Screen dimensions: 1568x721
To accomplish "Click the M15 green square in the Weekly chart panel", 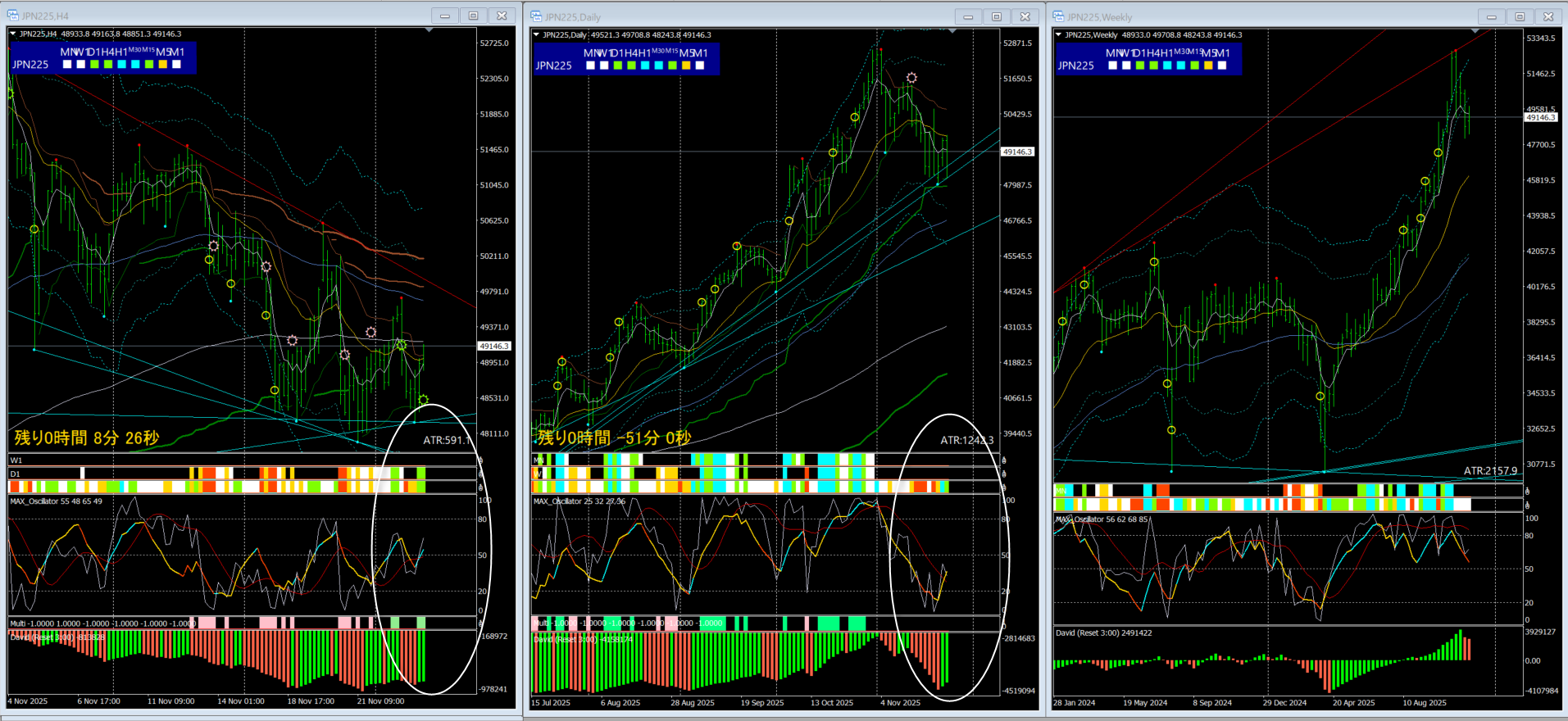I will (x=1194, y=66).
